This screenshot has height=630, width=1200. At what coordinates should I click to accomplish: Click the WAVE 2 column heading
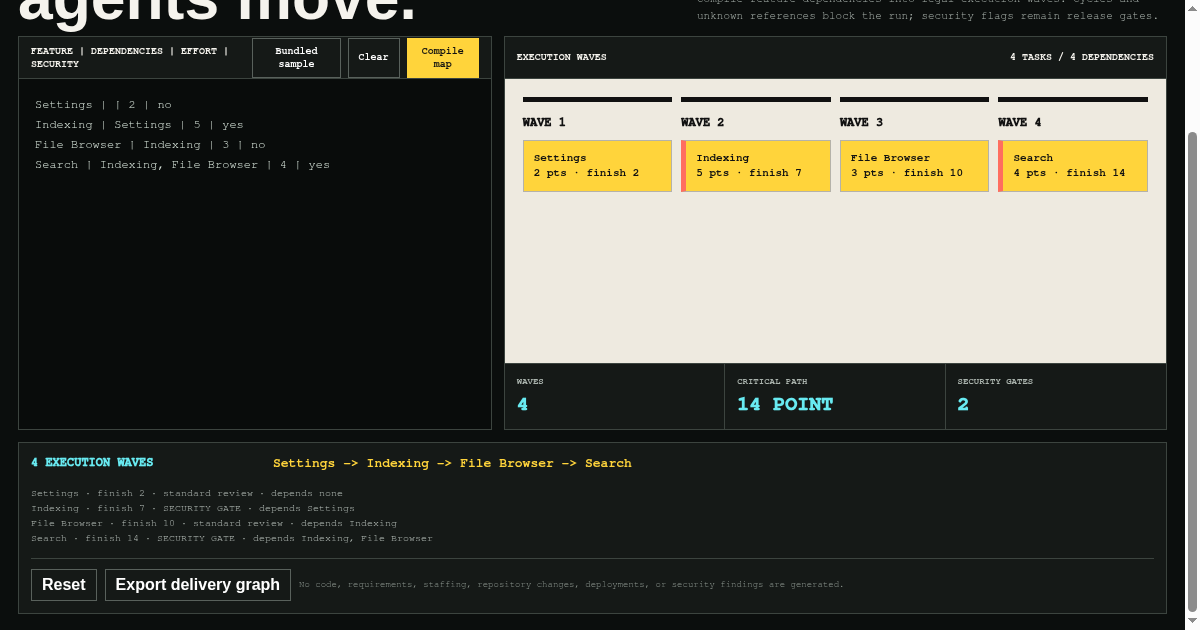703,122
